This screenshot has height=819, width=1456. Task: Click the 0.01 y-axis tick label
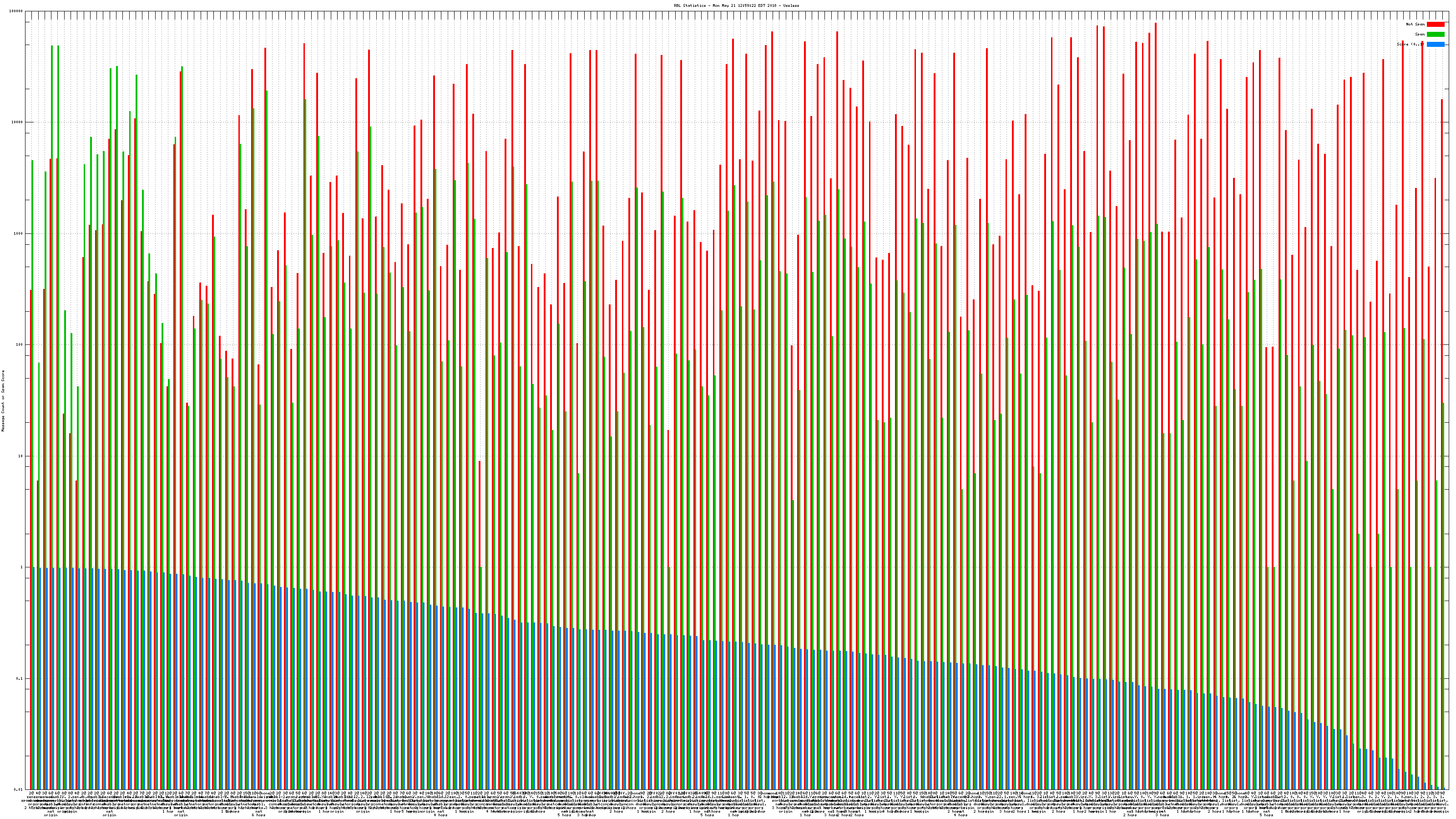[x=19, y=789]
